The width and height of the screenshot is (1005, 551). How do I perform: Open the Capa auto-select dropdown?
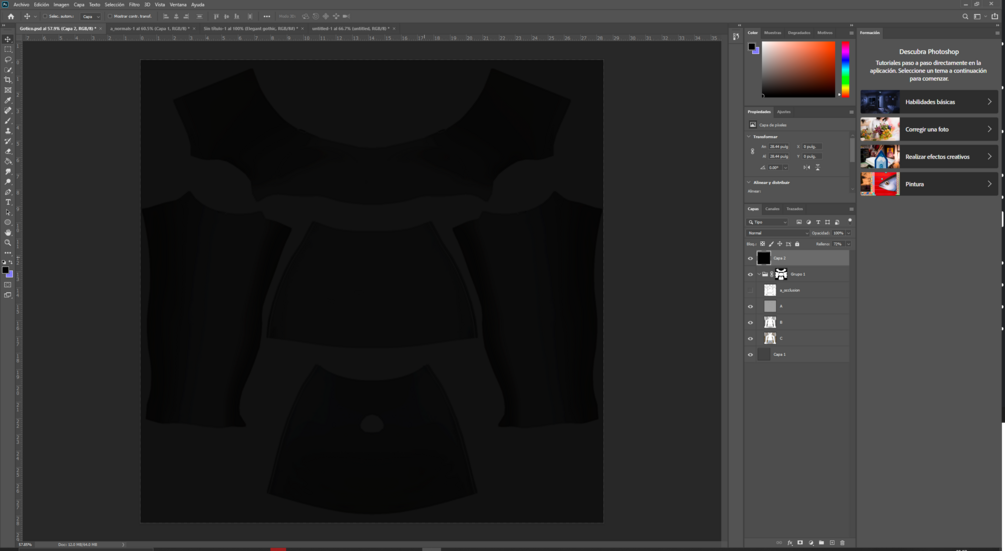tap(90, 17)
